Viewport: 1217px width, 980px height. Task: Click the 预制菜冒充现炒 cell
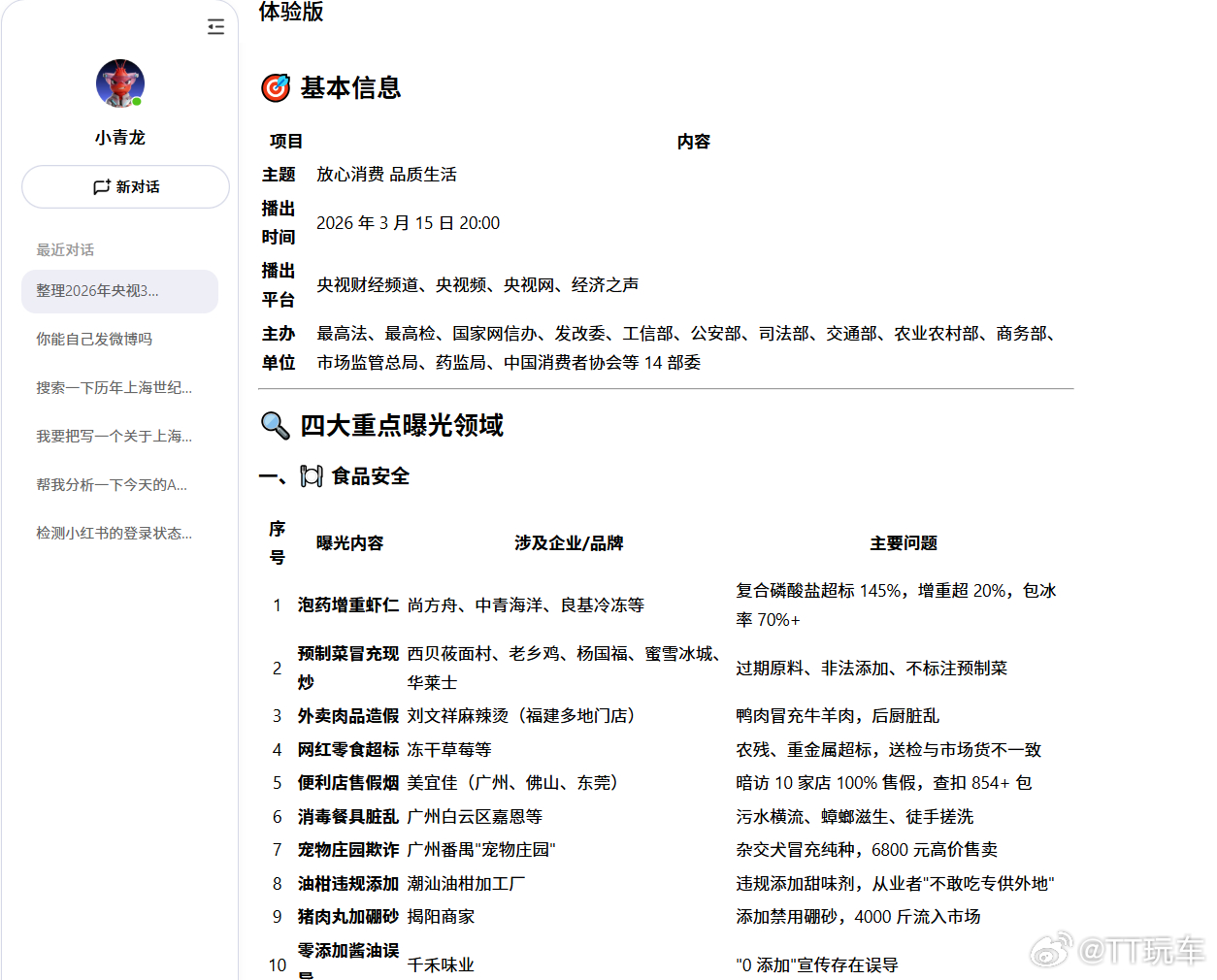[x=348, y=669]
